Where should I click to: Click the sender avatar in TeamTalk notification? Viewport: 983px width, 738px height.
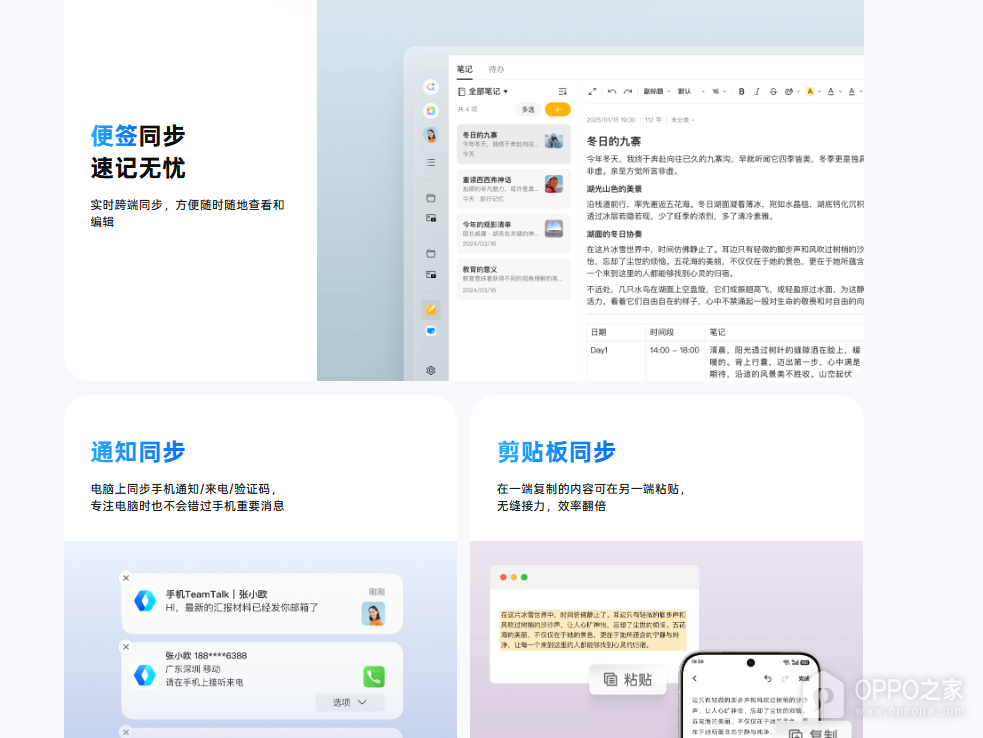point(374,613)
